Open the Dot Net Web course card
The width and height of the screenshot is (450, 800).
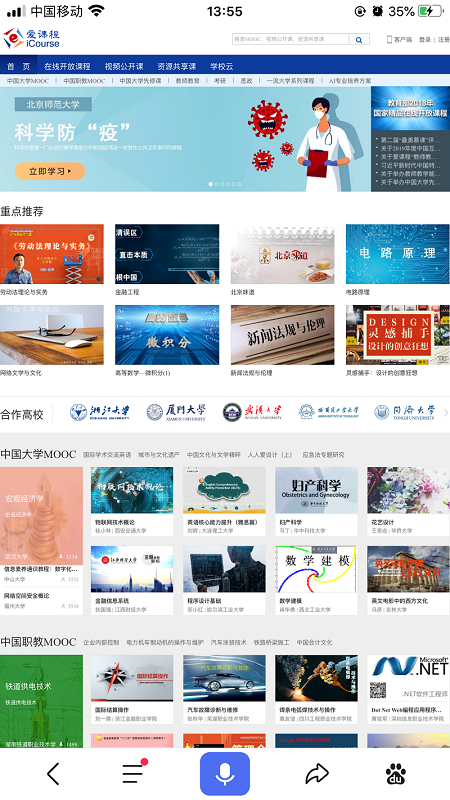pos(408,689)
